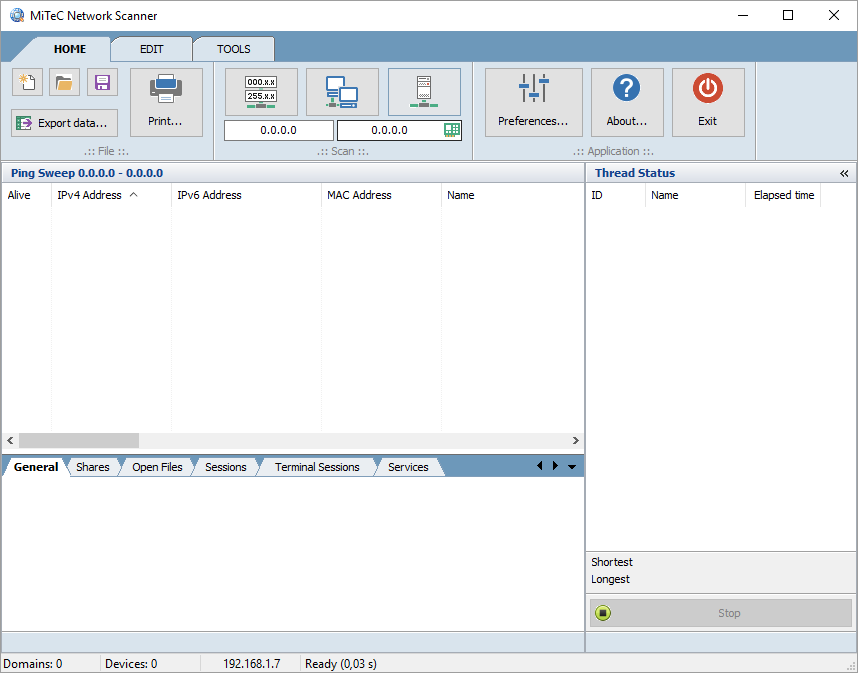The width and height of the screenshot is (858, 673).
Task: Switch to the TOOLS ribbon tab
Action: (x=233, y=48)
